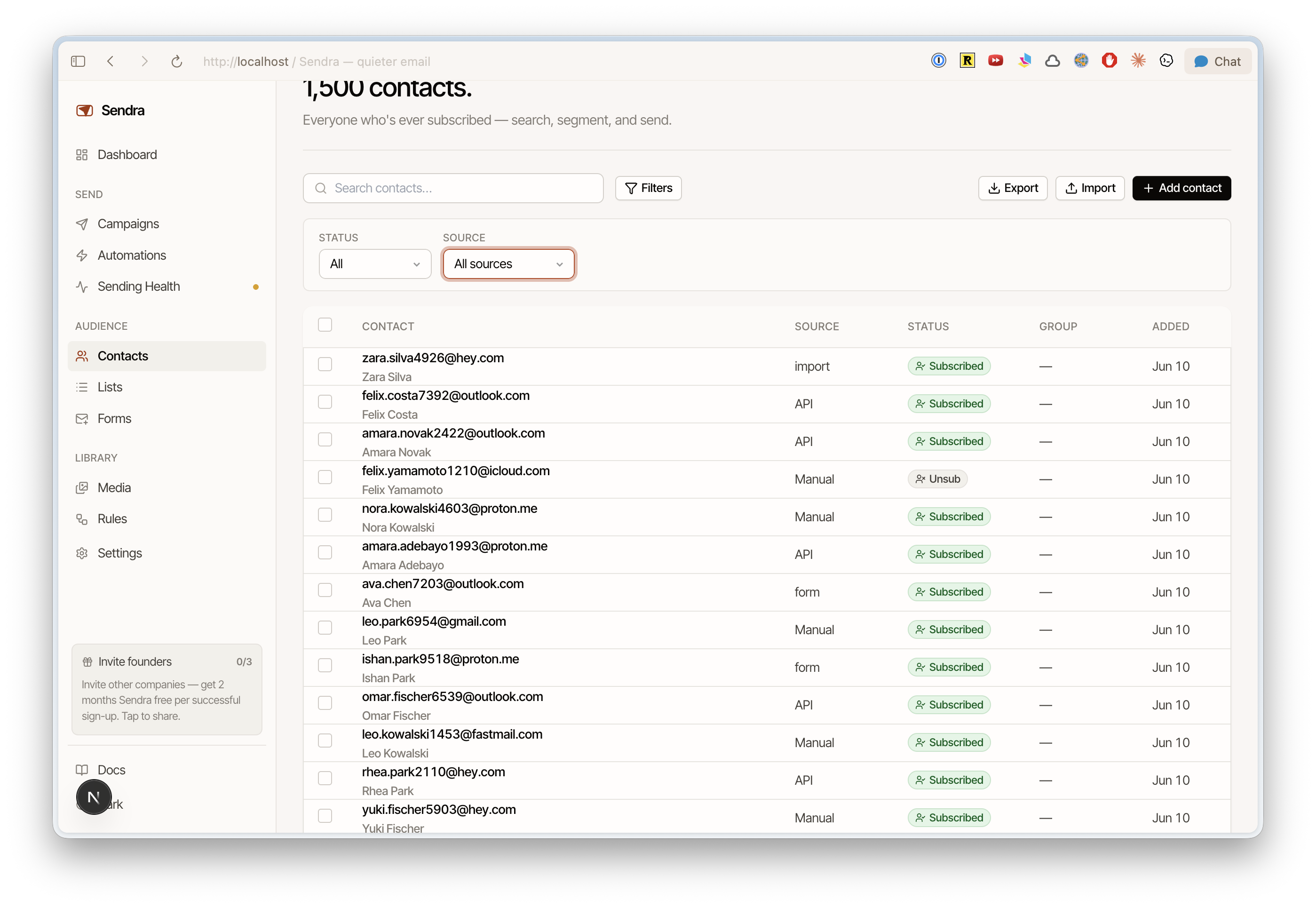
Task: Click the Import button
Action: click(1090, 188)
